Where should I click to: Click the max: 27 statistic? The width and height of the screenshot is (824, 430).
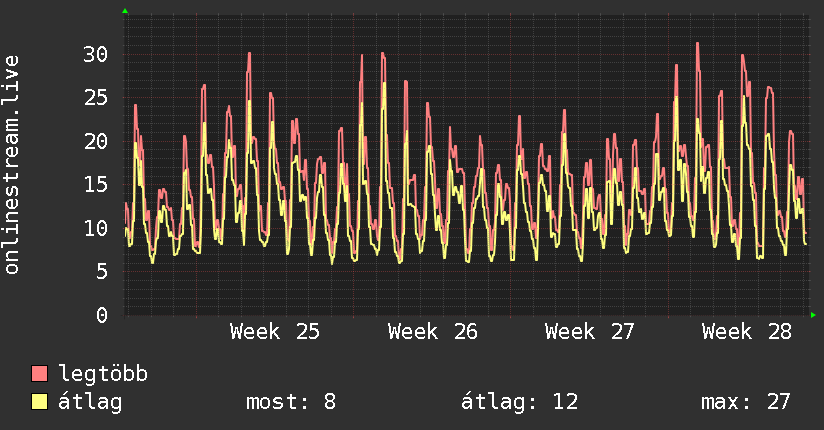[x=746, y=402]
